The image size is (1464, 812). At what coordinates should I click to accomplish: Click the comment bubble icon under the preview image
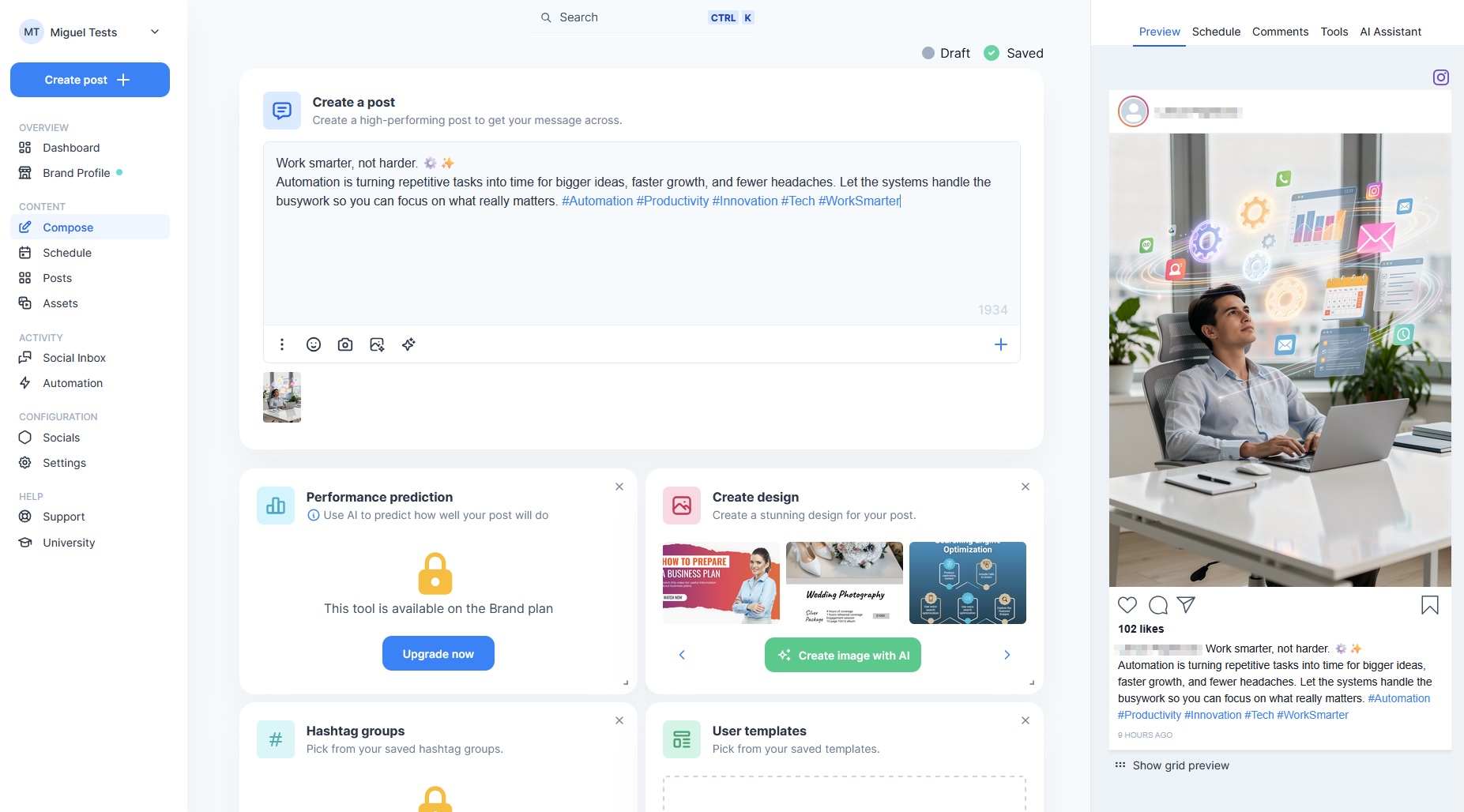pyautogui.click(x=1157, y=605)
